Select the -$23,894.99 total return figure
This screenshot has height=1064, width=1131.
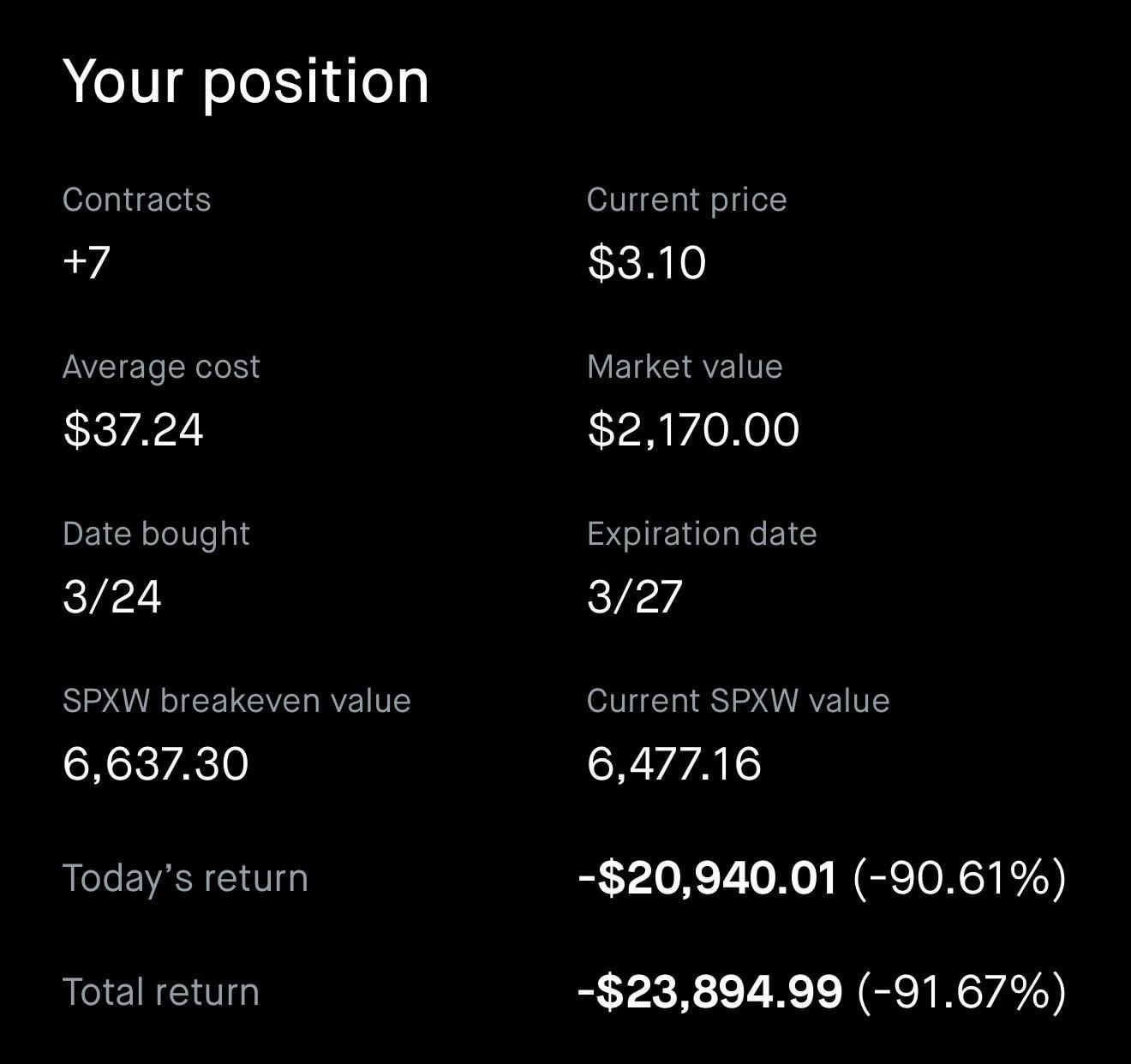pos(710,992)
